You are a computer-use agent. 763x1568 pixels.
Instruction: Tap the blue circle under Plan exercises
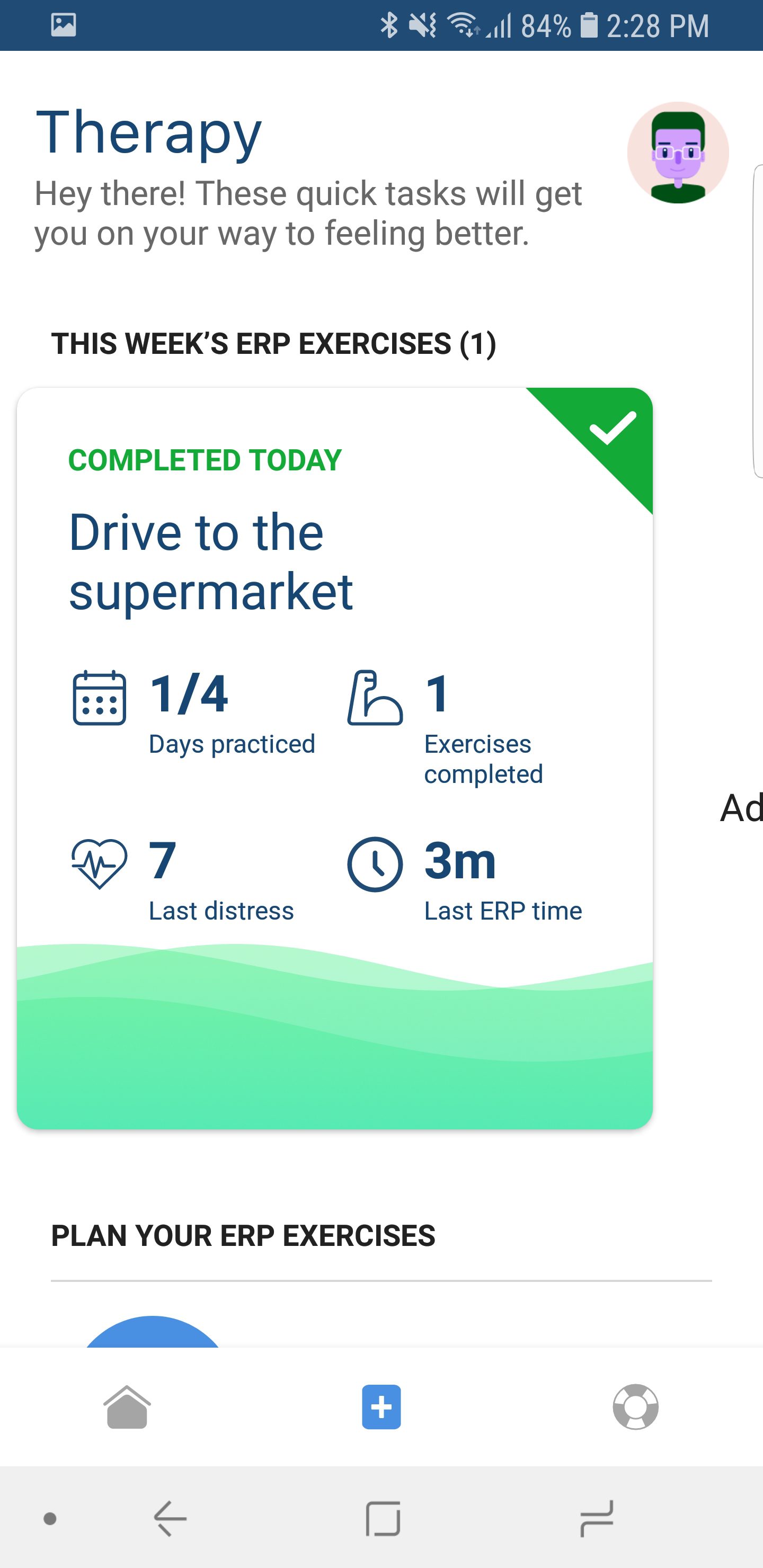click(152, 1331)
